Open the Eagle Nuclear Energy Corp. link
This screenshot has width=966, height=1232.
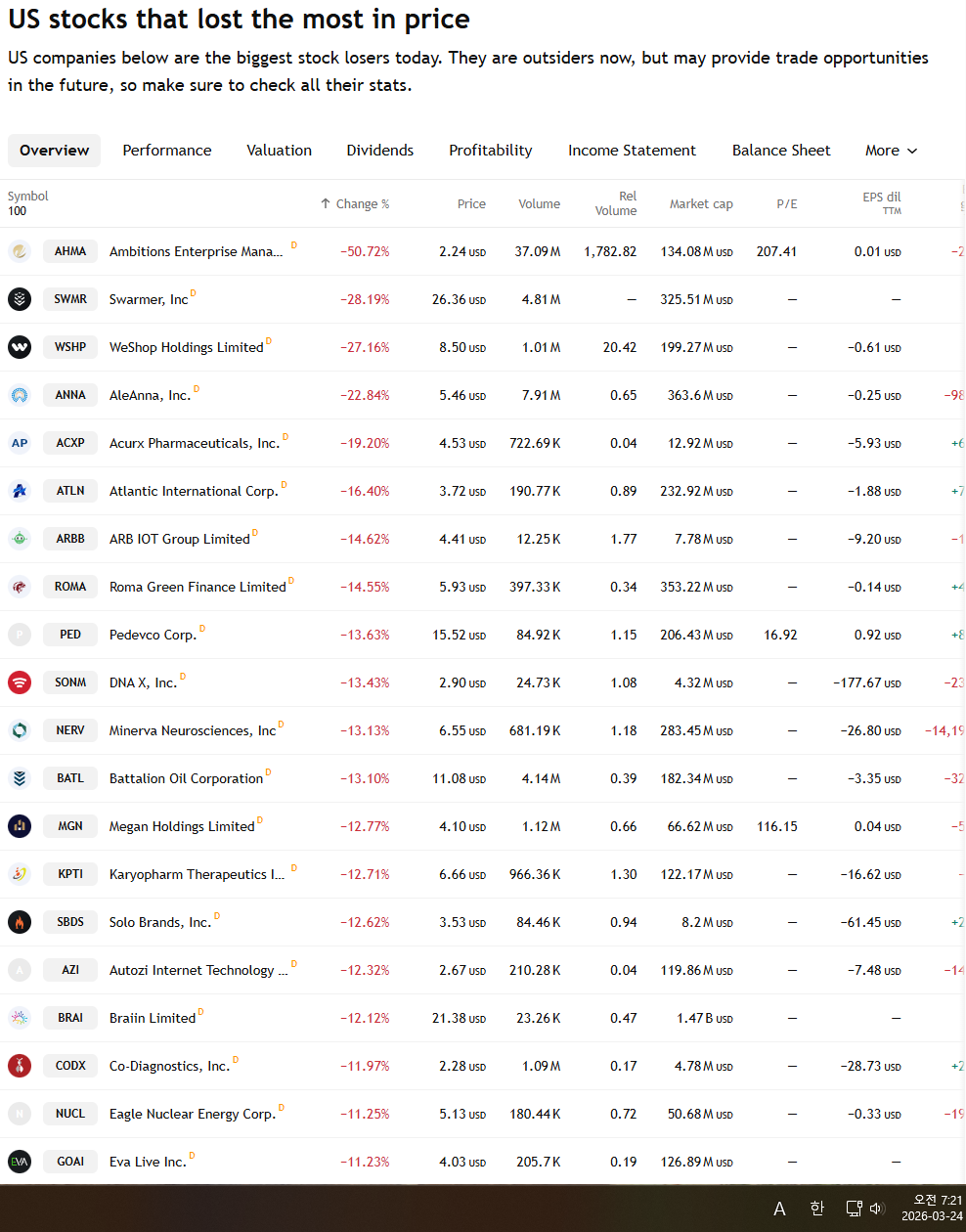tap(193, 1114)
